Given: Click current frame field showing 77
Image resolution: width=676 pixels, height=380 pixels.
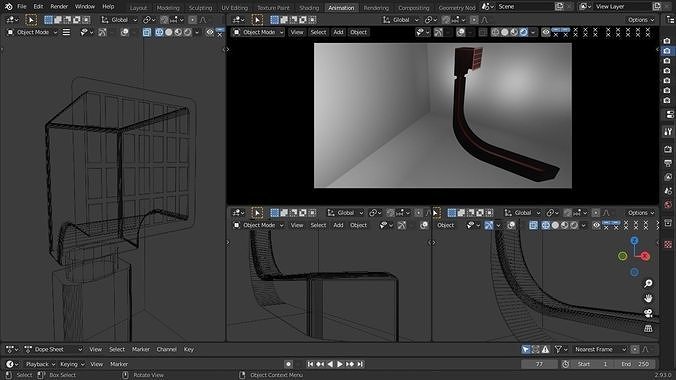Looking at the screenshot, I should [539, 364].
